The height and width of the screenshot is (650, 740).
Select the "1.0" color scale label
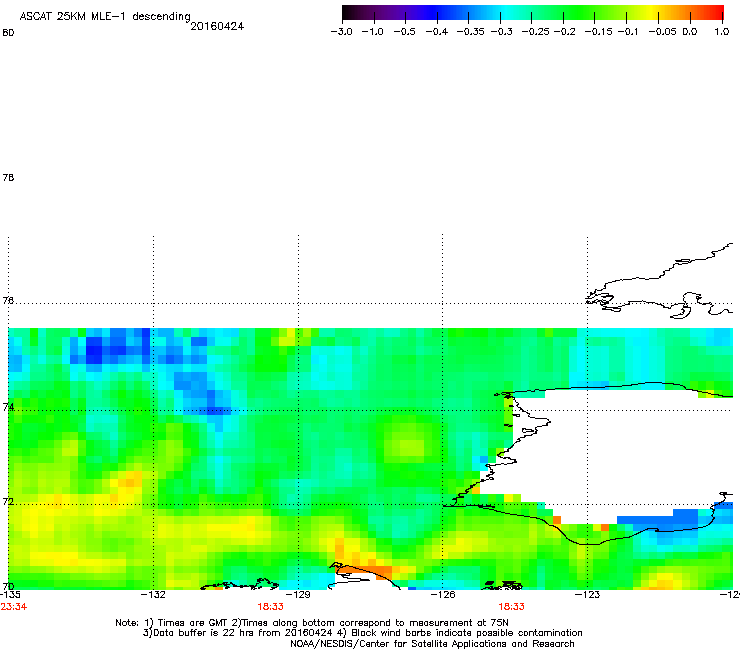pyautogui.click(x=722, y=32)
